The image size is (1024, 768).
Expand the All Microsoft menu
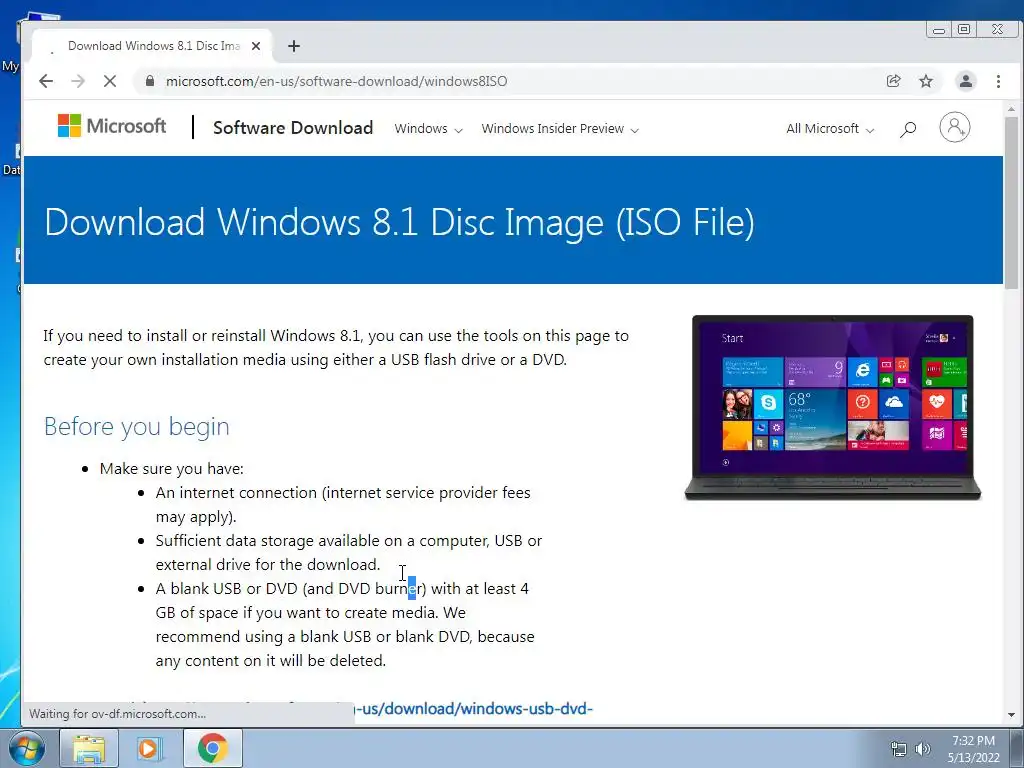click(x=829, y=129)
